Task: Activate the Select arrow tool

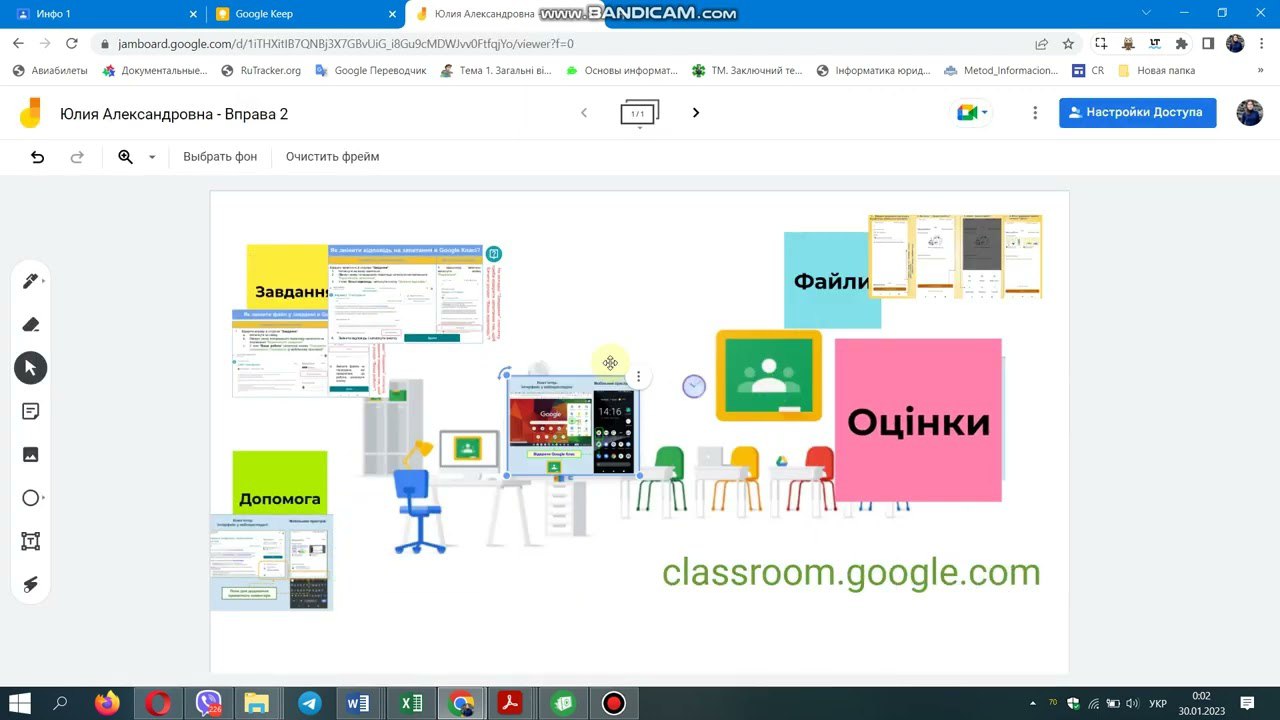Action: click(31, 368)
